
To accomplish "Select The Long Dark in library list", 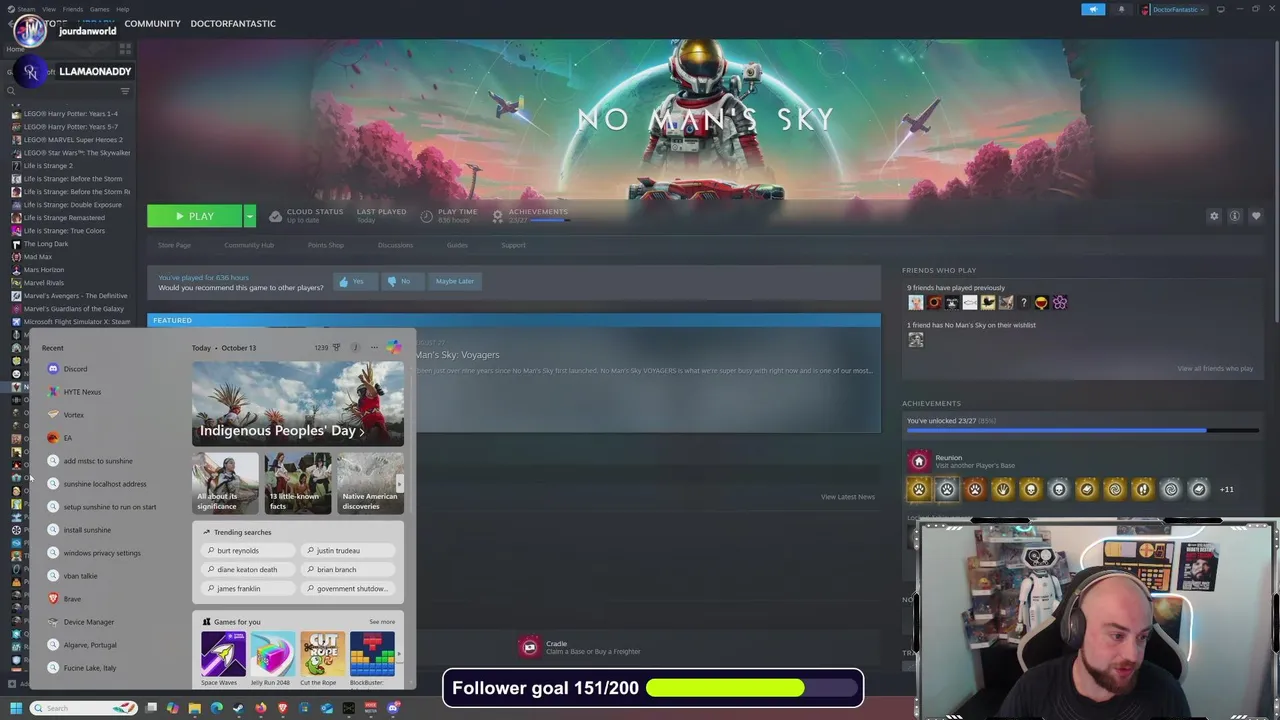I will [46, 244].
